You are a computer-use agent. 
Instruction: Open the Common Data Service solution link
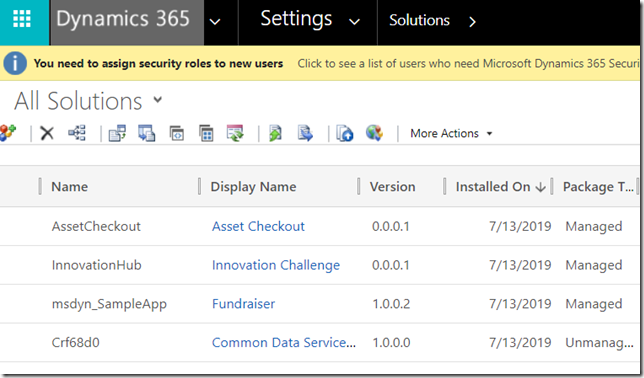(x=284, y=342)
